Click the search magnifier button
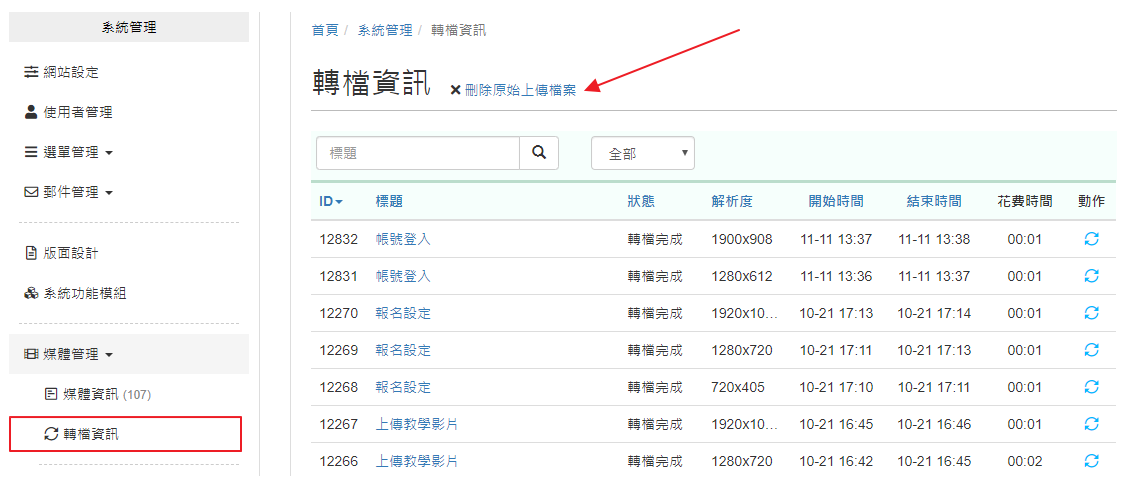Image resolution: width=1129 pixels, height=485 pixels. tap(539, 153)
